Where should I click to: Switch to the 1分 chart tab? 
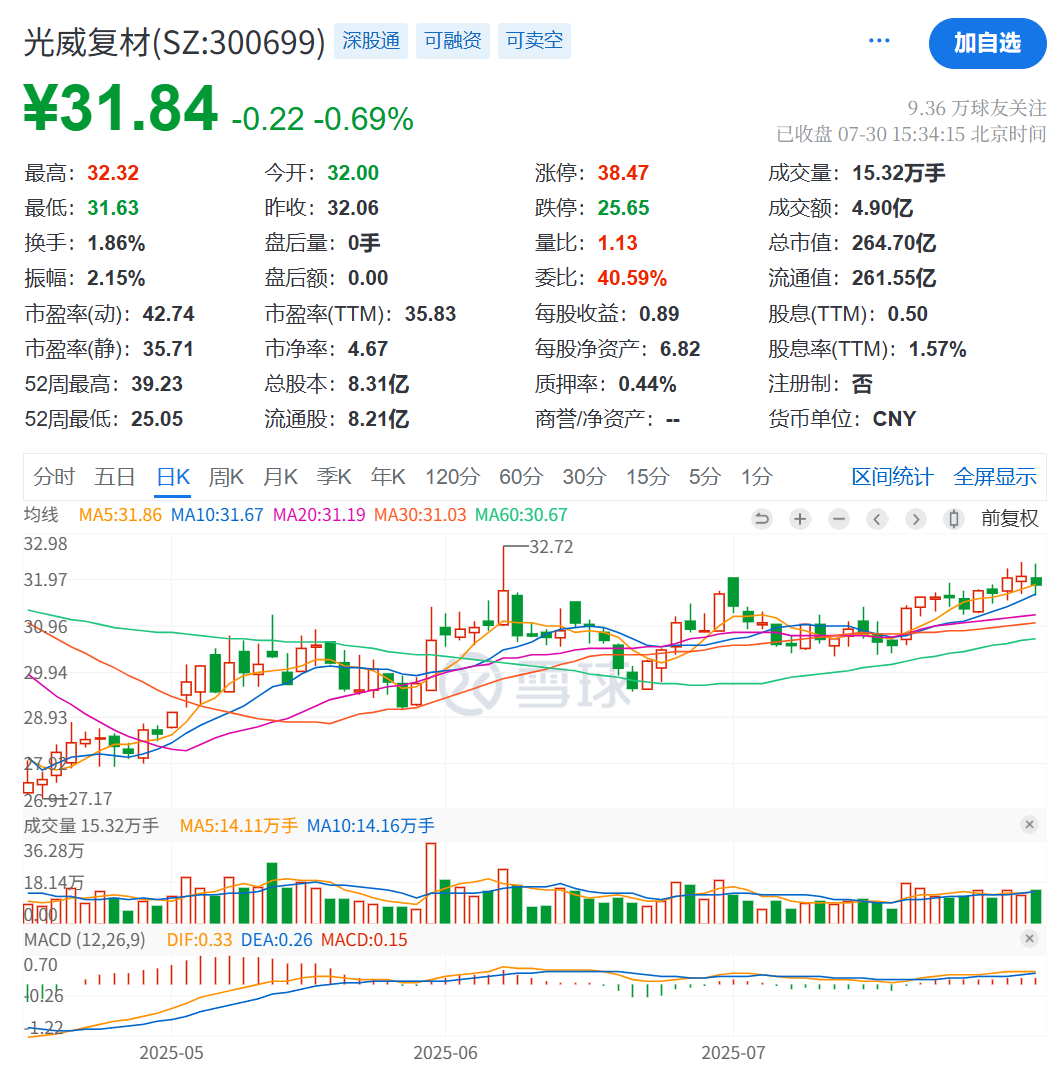[757, 477]
